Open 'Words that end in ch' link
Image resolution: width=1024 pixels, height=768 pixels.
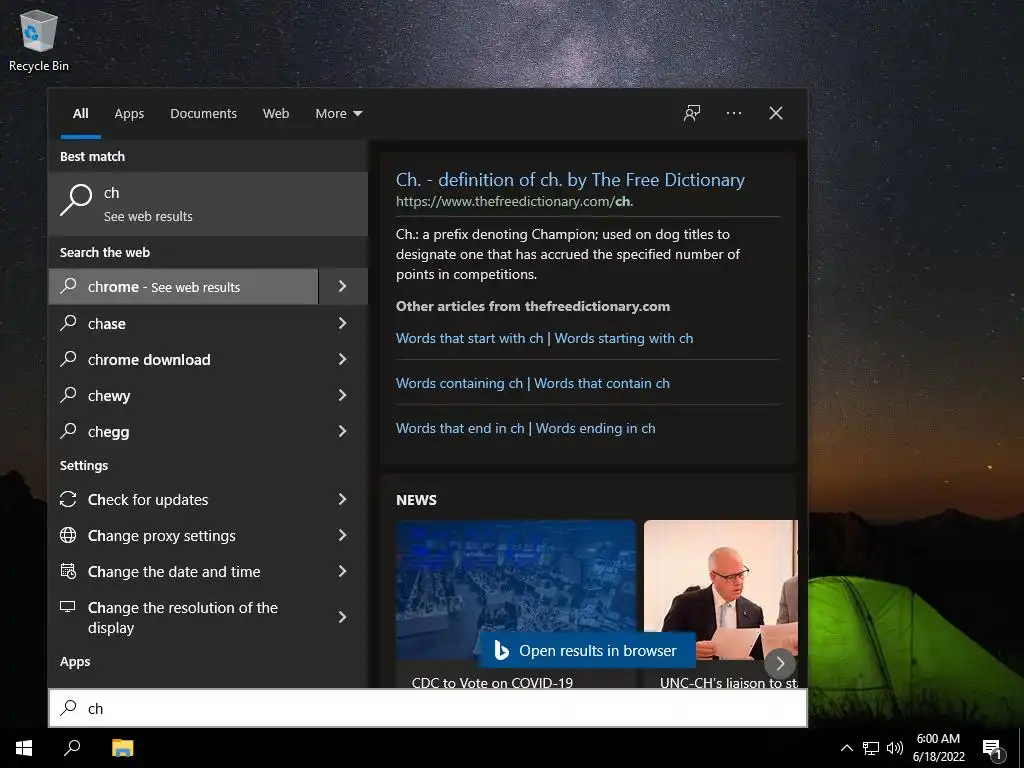pyautogui.click(x=526, y=428)
